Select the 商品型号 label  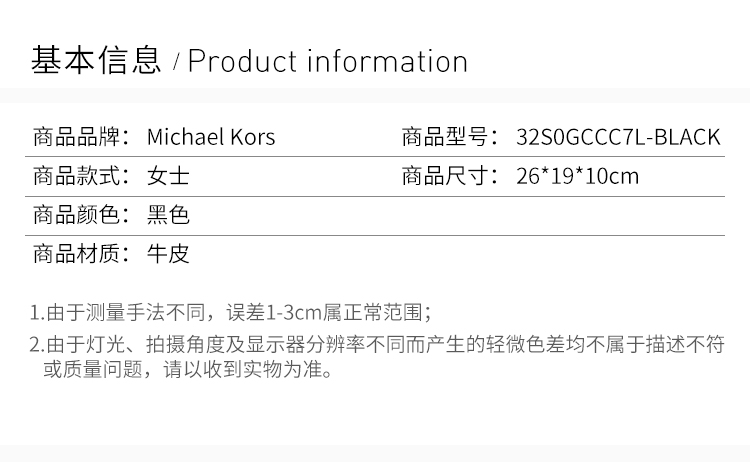point(450,137)
